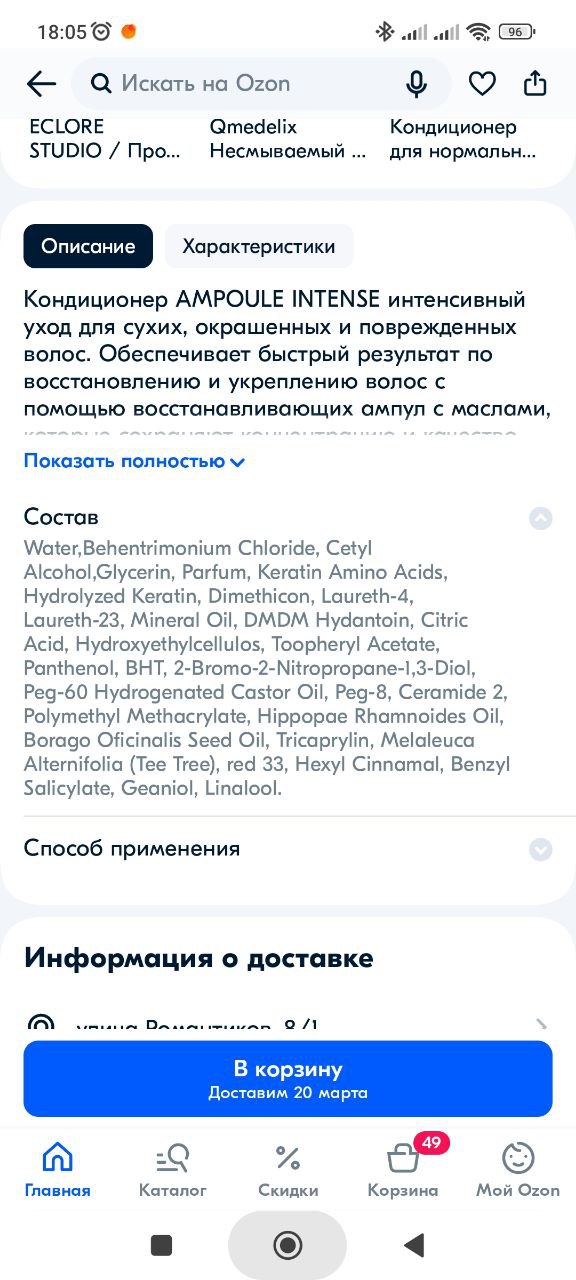
Task: Open the share icon at top right
Action: 536,83
